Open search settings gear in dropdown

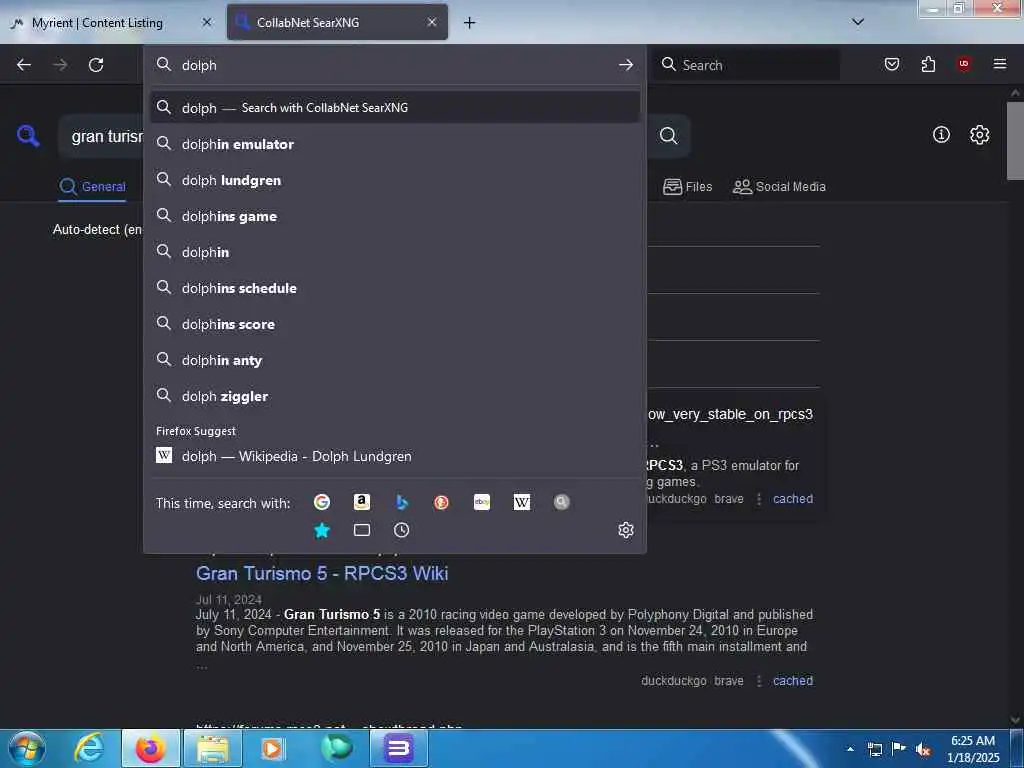(x=626, y=530)
